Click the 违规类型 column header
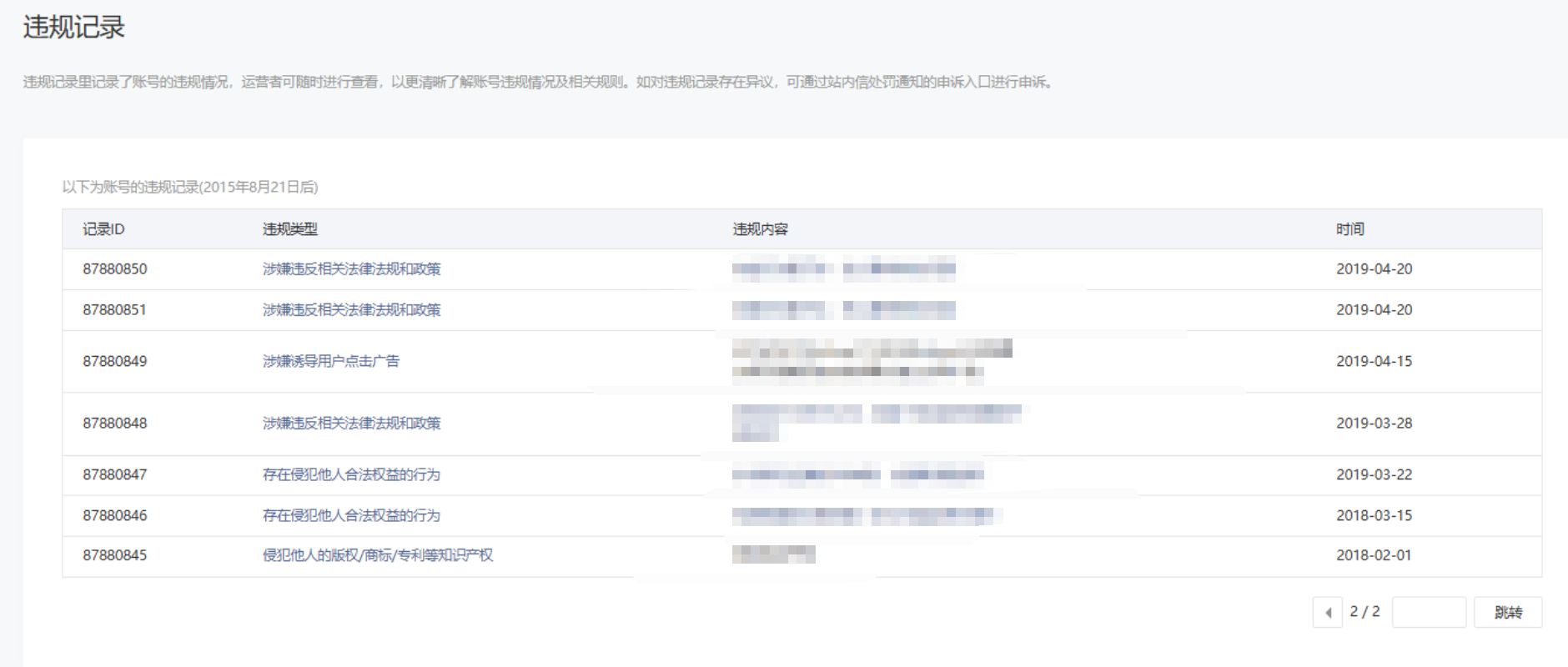 [x=289, y=229]
